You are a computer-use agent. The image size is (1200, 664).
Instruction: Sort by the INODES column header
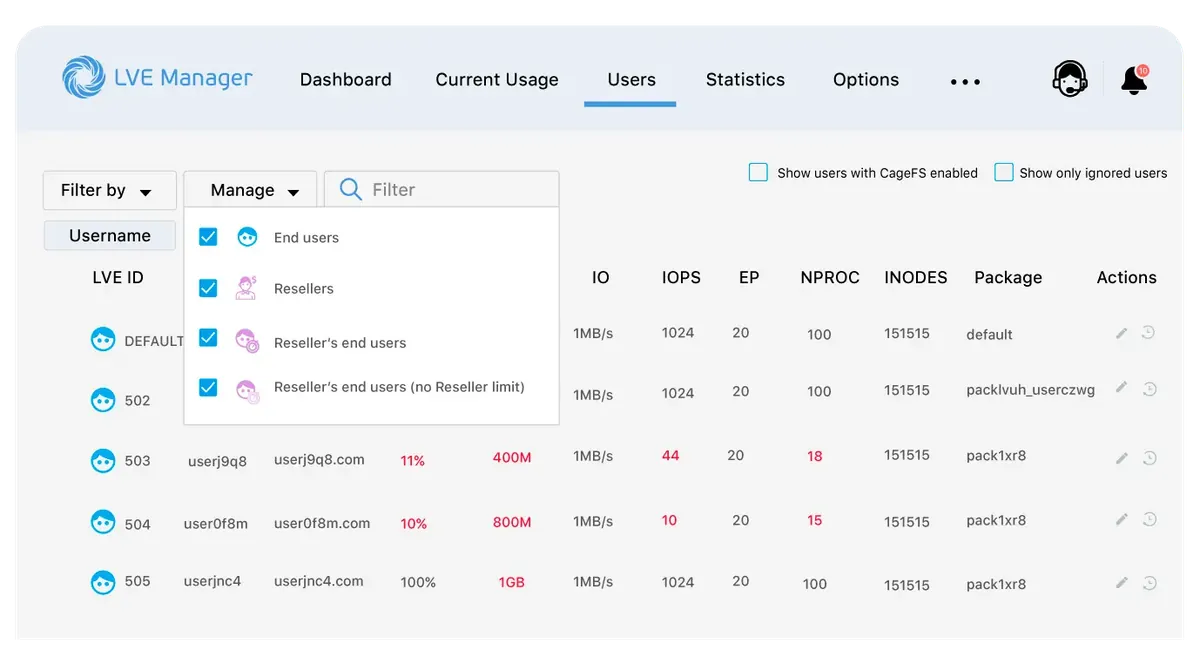coord(916,277)
